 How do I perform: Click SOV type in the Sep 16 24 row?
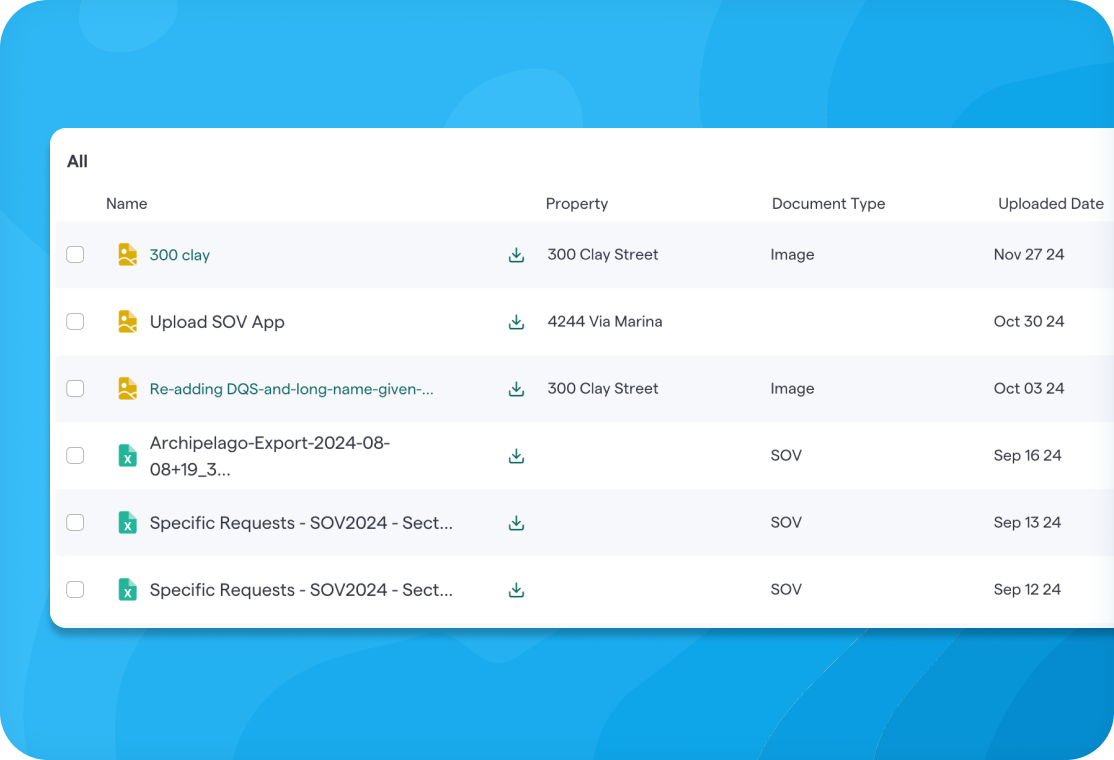click(786, 455)
